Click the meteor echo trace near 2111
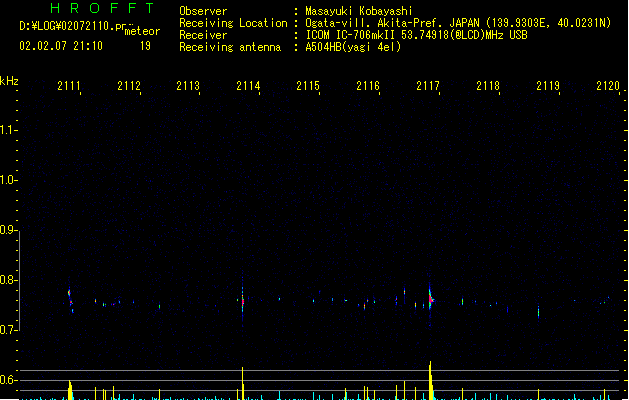The height and width of the screenshot is (400, 629). point(71,299)
